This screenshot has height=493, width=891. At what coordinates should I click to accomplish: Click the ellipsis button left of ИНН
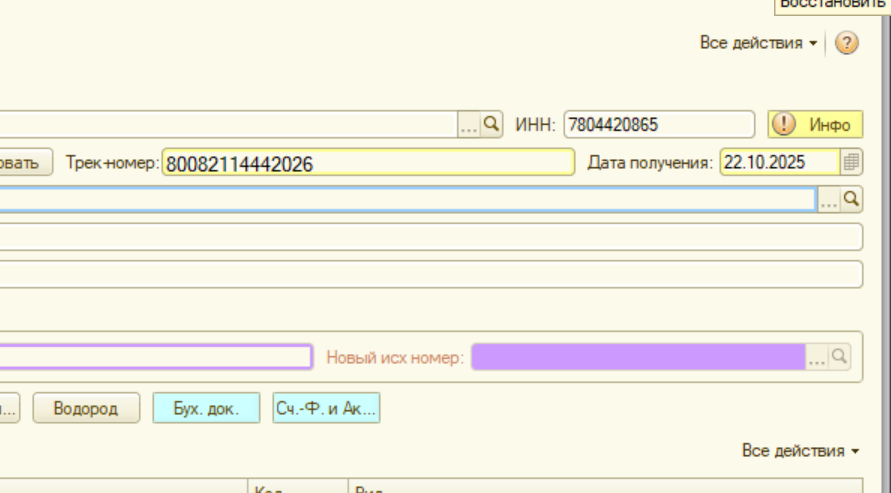click(469, 124)
